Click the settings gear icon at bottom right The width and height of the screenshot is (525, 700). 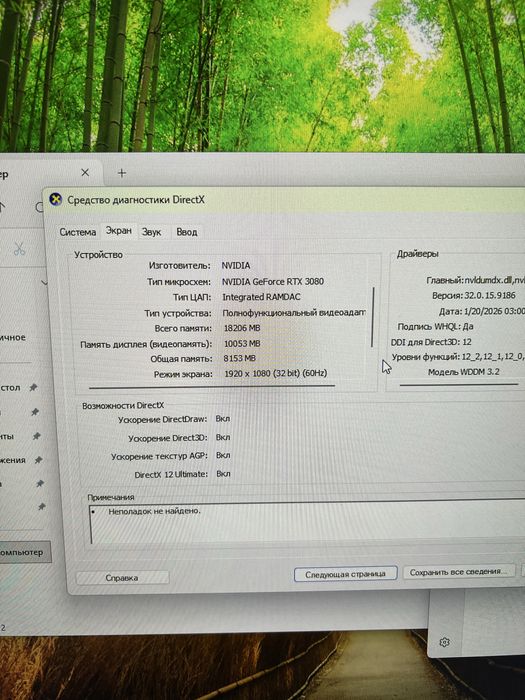pyautogui.click(x=444, y=642)
